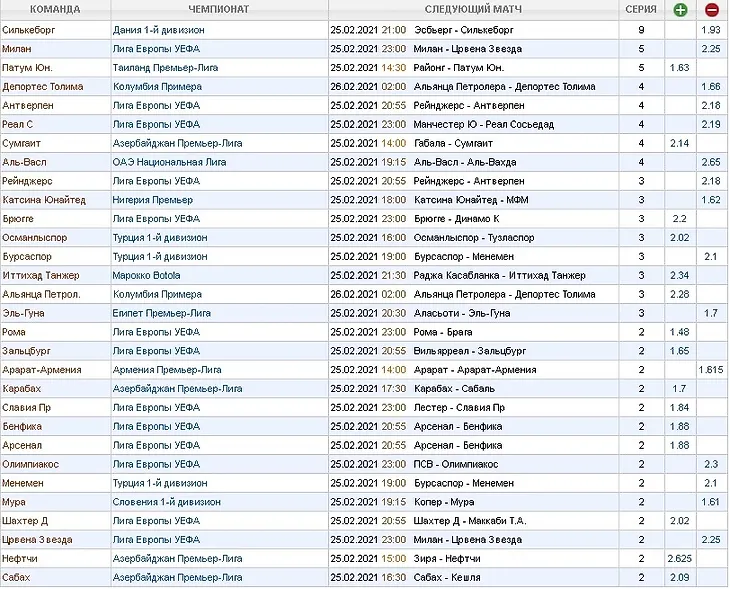Click match Зиря - Нефтчи

click(447, 559)
